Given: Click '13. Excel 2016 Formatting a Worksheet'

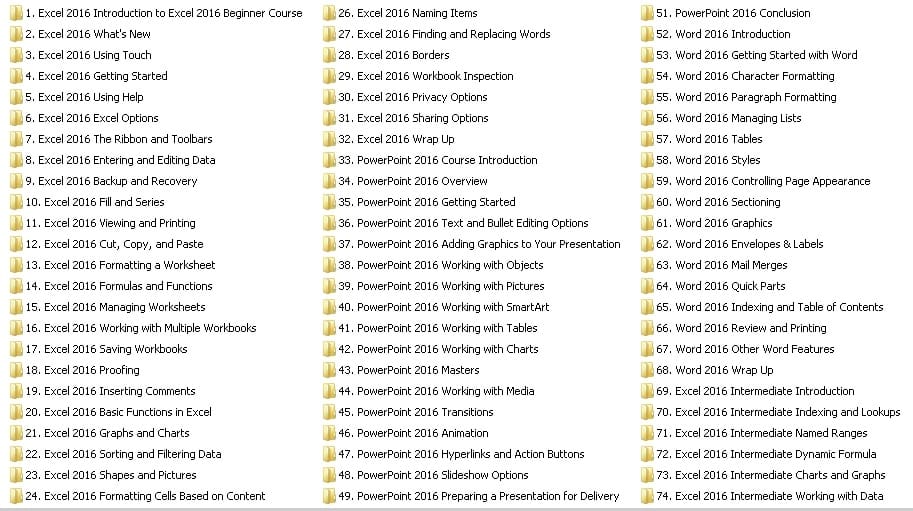Looking at the screenshot, I should (120, 265).
